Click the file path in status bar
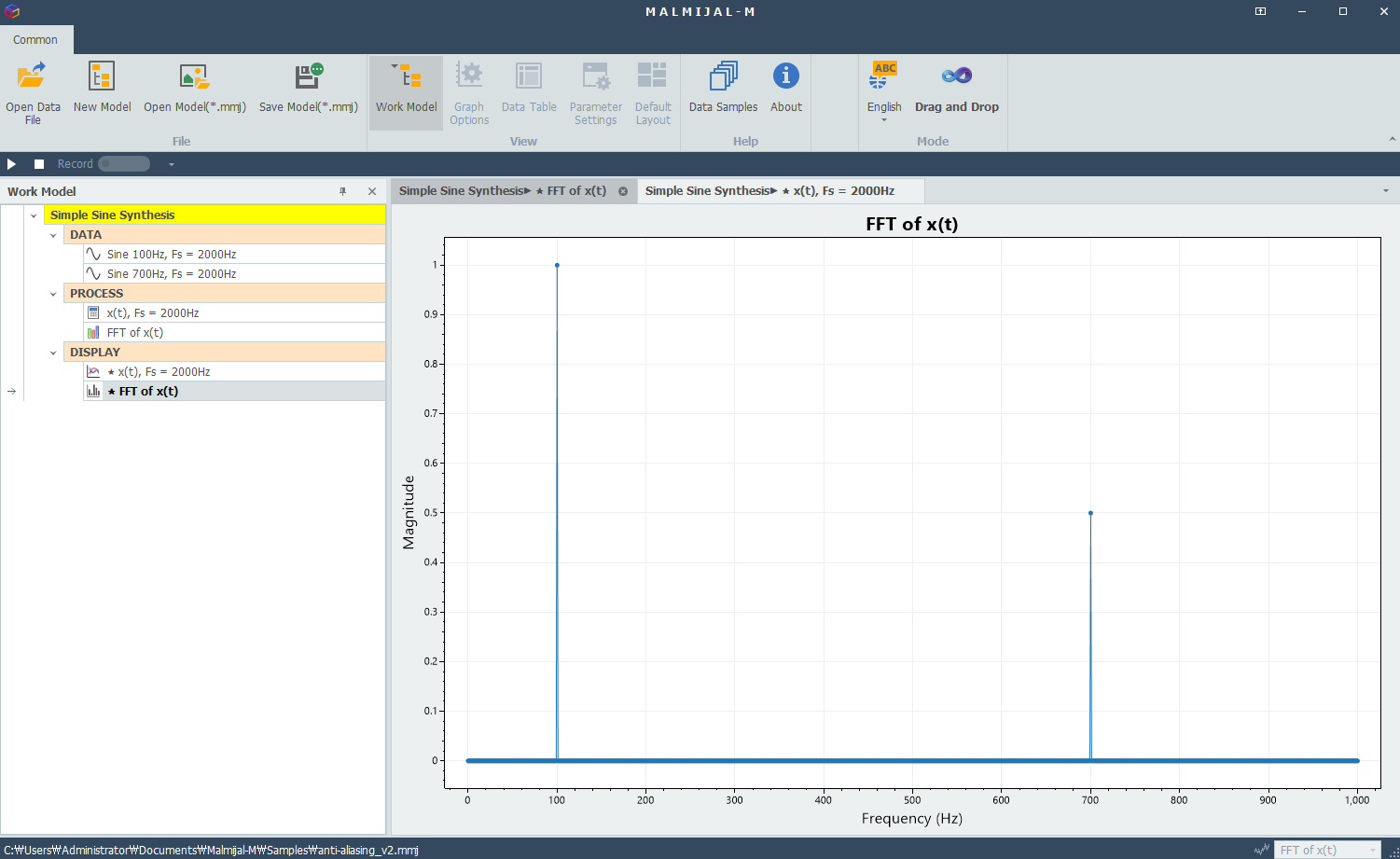The image size is (1400, 859). click(211, 850)
